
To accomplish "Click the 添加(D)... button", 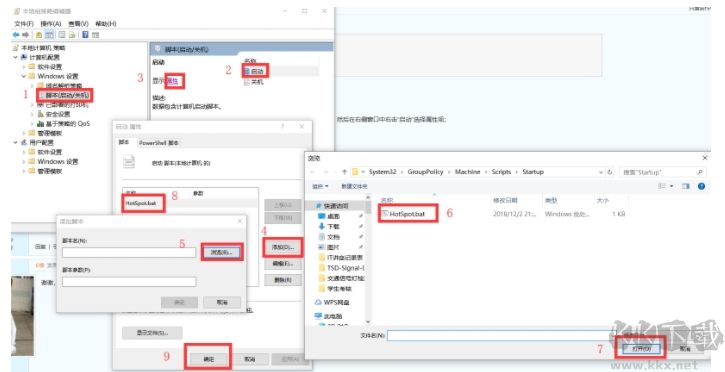I will click(x=283, y=248).
